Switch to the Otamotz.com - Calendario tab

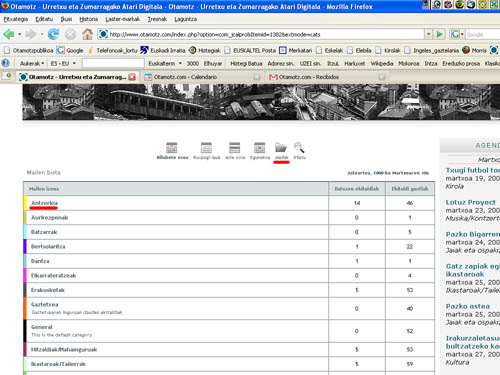click(x=202, y=77)
